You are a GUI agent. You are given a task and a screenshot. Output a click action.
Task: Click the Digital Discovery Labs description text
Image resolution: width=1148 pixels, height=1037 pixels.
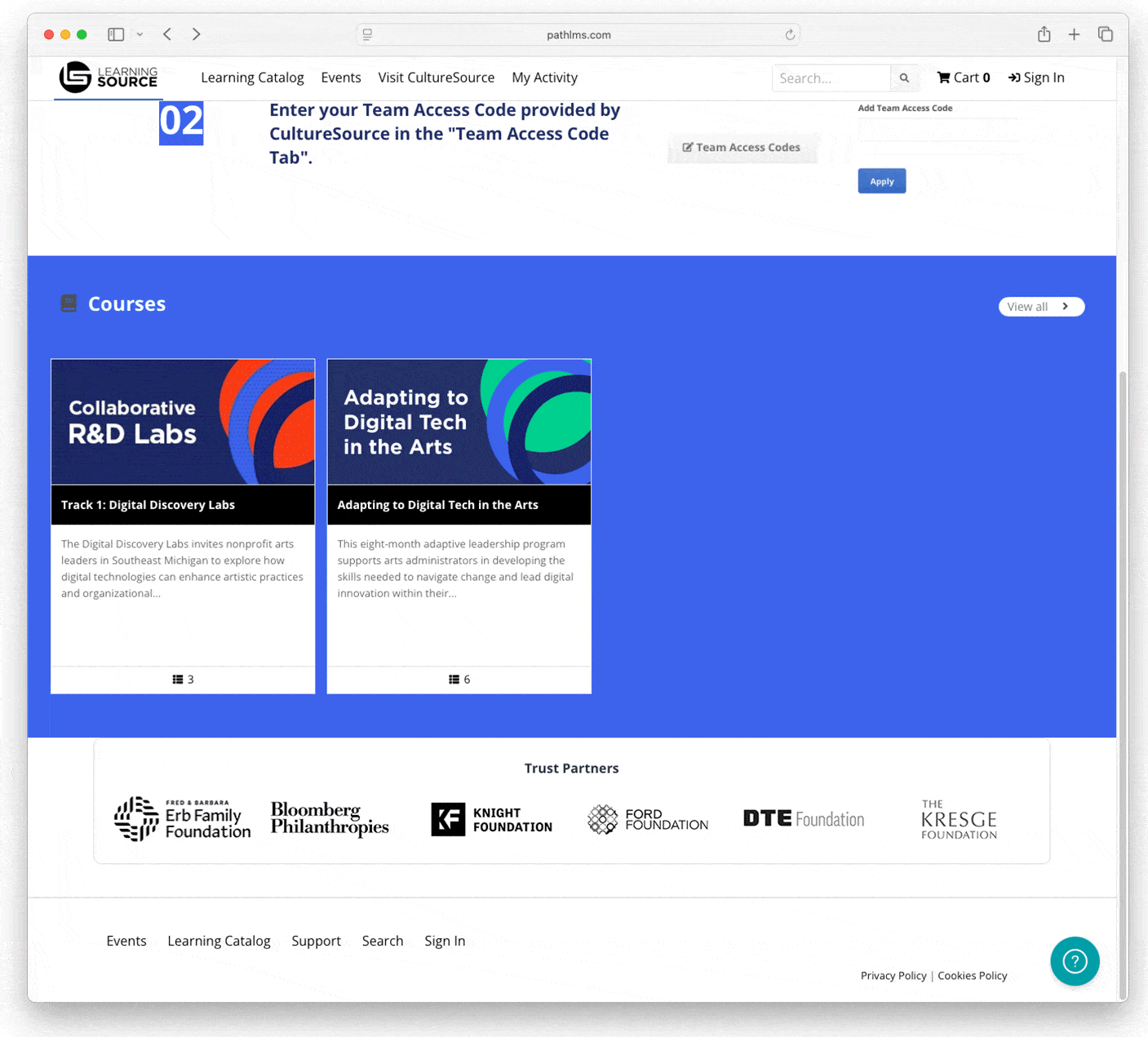182,569
